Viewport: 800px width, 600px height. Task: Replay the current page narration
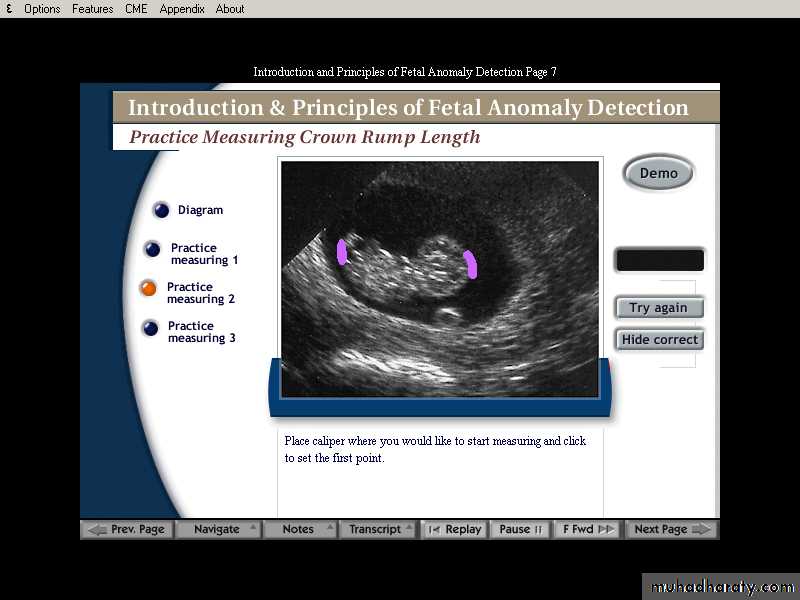coord(454,530)
